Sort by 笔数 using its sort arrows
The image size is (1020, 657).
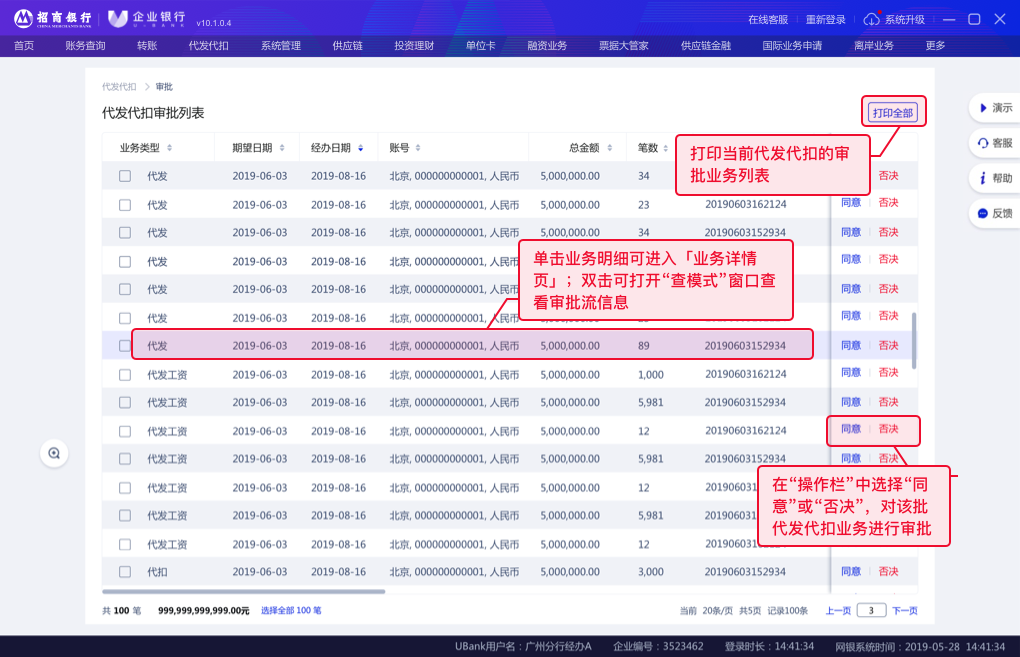(x=665, y=148)
